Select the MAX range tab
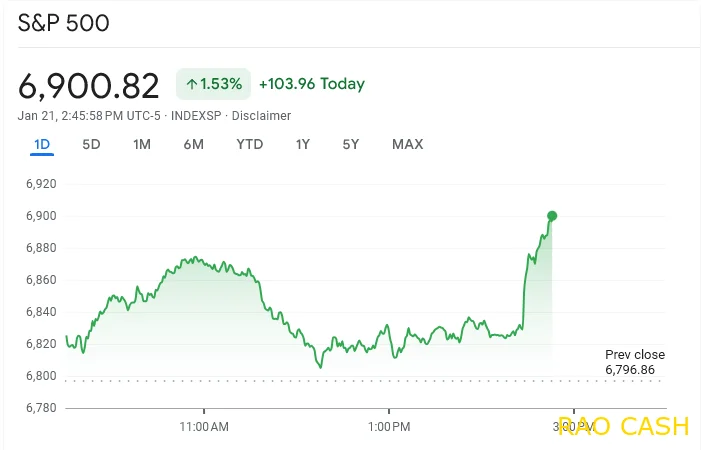The width and height of the screenshot is (701, 450). click(x=407, y=144)
